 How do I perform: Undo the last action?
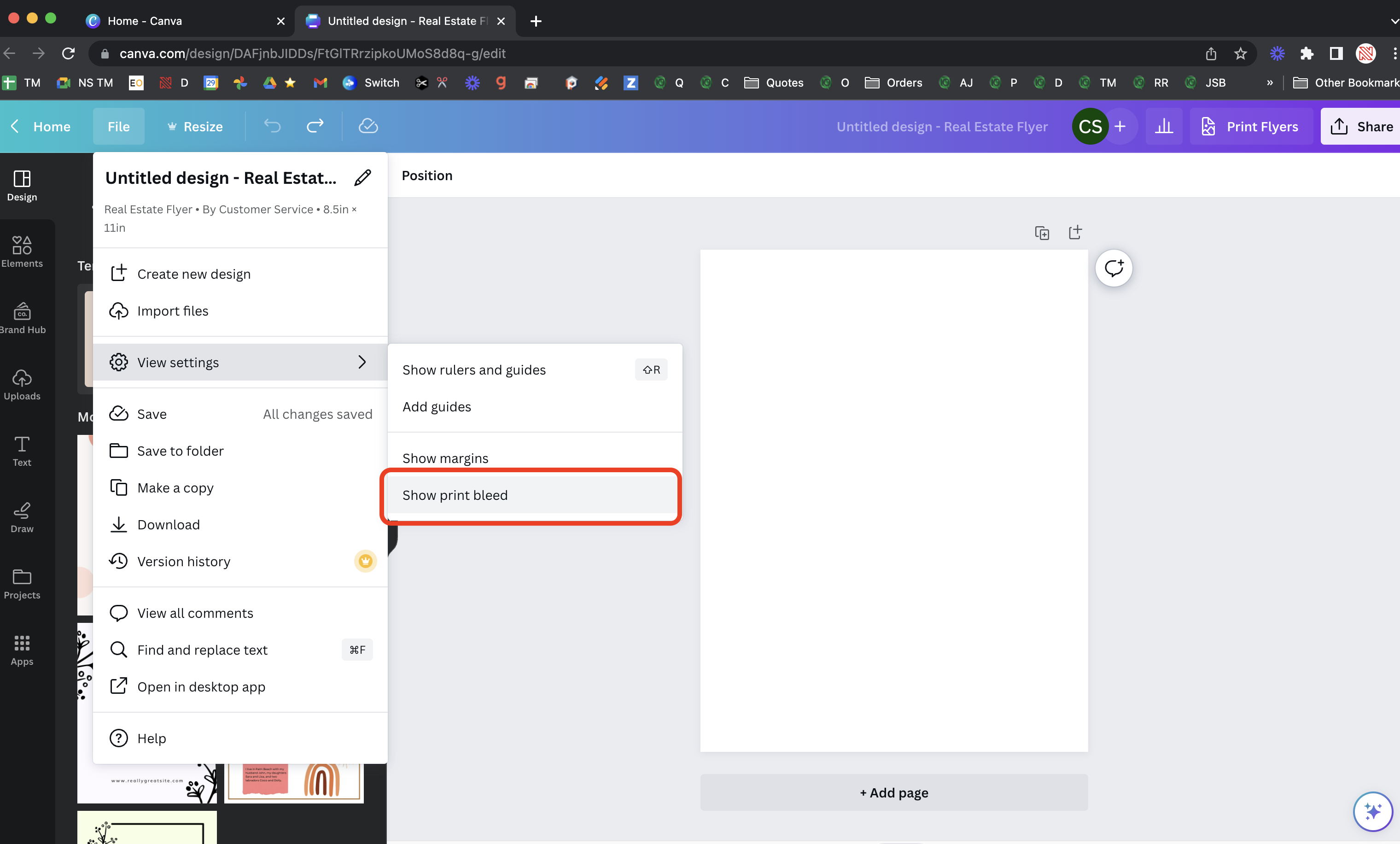point(273,126)
